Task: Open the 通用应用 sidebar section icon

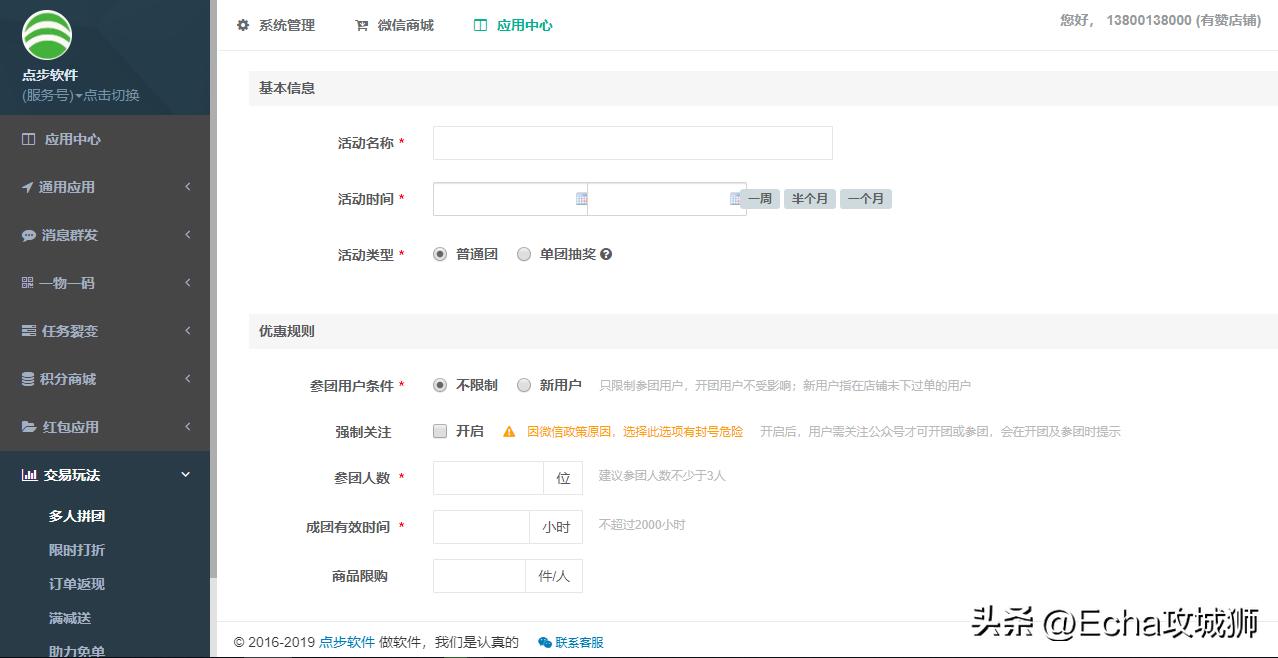Action: coord(27,186)
